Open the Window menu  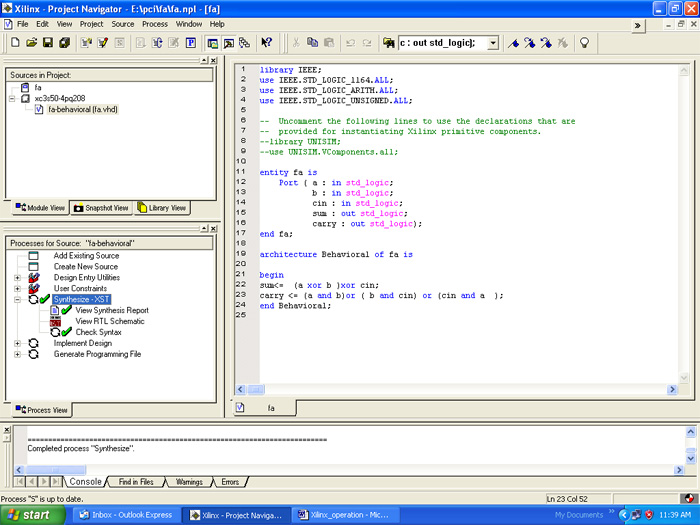[189, 24]
